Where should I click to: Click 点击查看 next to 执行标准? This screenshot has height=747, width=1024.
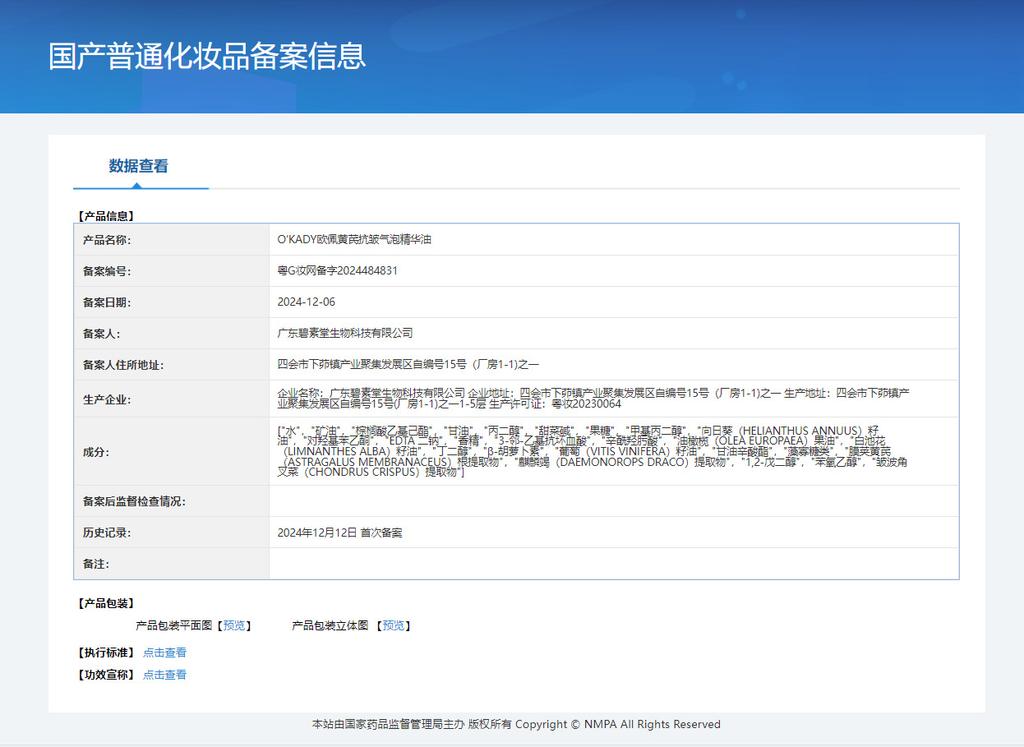(x=165, y=652)
